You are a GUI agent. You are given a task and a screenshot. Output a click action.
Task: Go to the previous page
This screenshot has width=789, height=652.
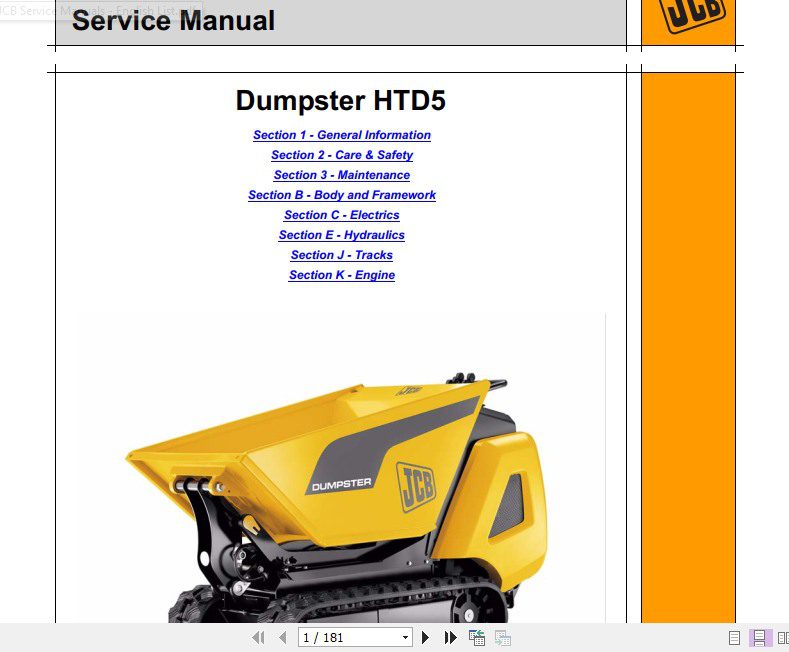282,638
